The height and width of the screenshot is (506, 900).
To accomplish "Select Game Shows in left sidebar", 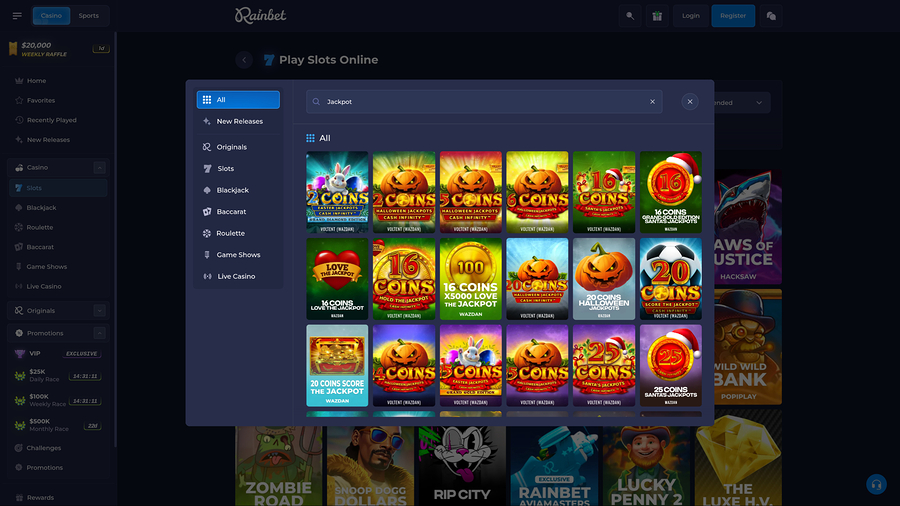I will [58, 267].
